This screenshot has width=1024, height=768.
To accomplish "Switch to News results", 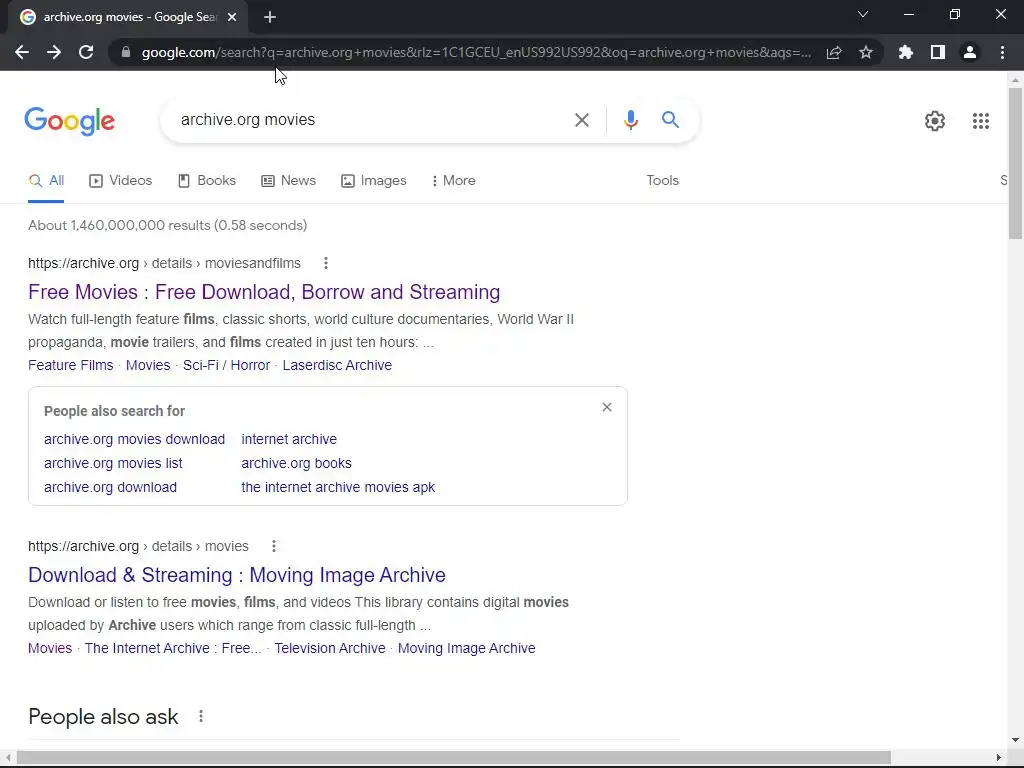I will (x=289, y=181).
